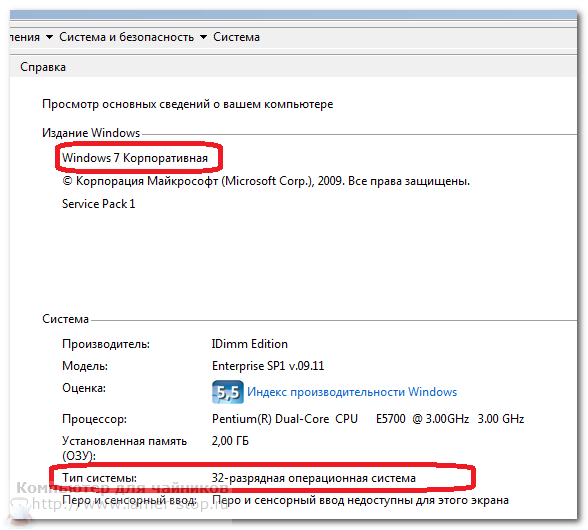Screen dimensions: 588x530
Task: Click the Издание Windows section header
Action: (x=91, y=133)
